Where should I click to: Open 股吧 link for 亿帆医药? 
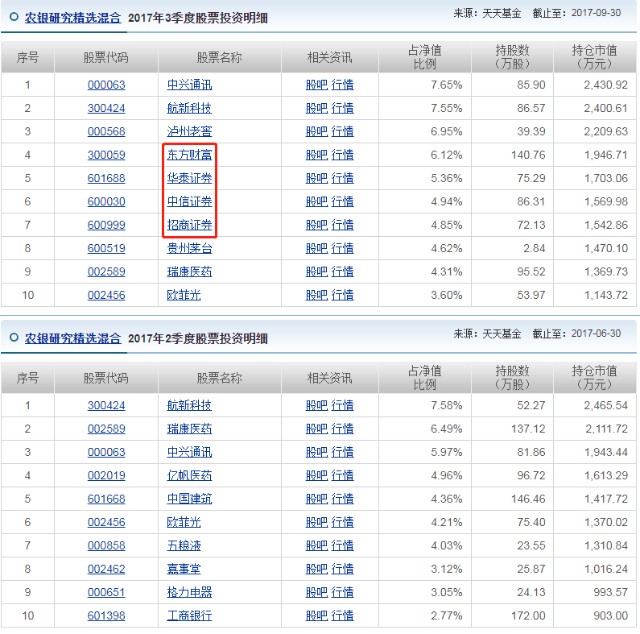pyautogui.click(x=317, y=476)
